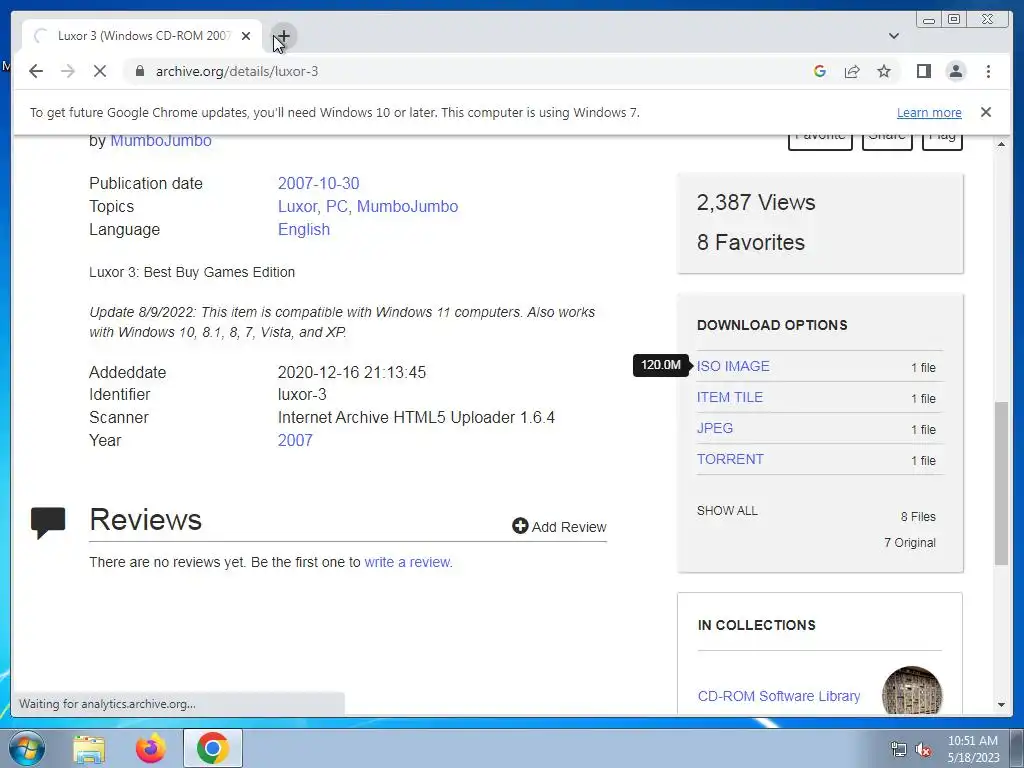Bookmark this page with star icon
The image size is (1024, 768).
point(884,71)
